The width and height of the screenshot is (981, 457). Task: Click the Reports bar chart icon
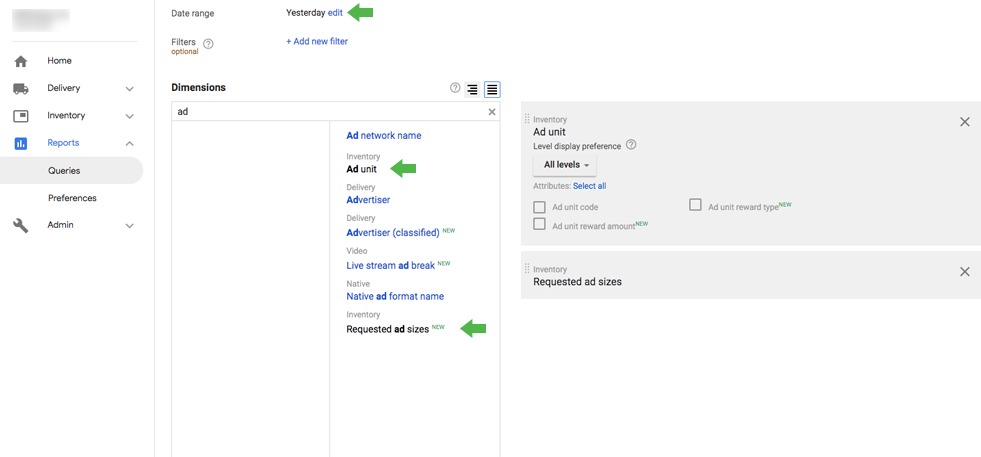click(x=21, y=143)
